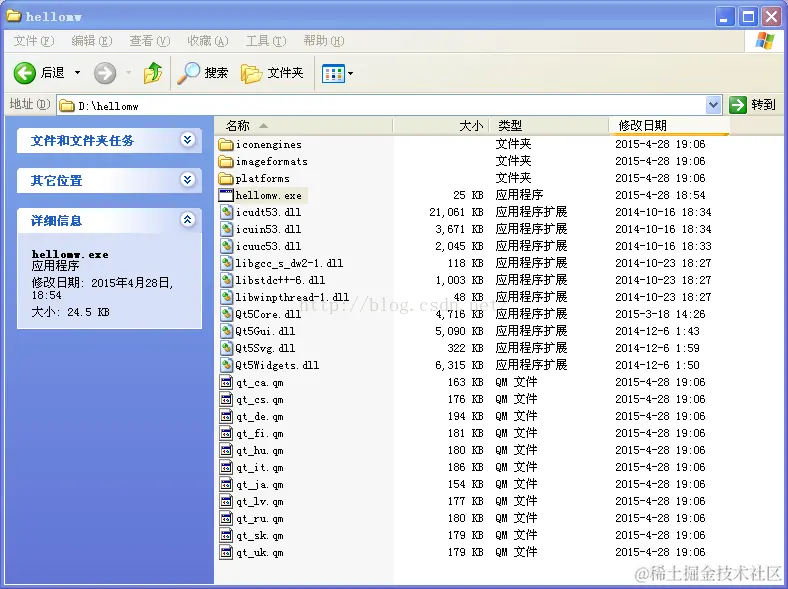The height and width of the screenshot is (589, 788).
Task: Click the 6,315 KB size of Qt5Widgets.dll
Action: click(459, 365)
